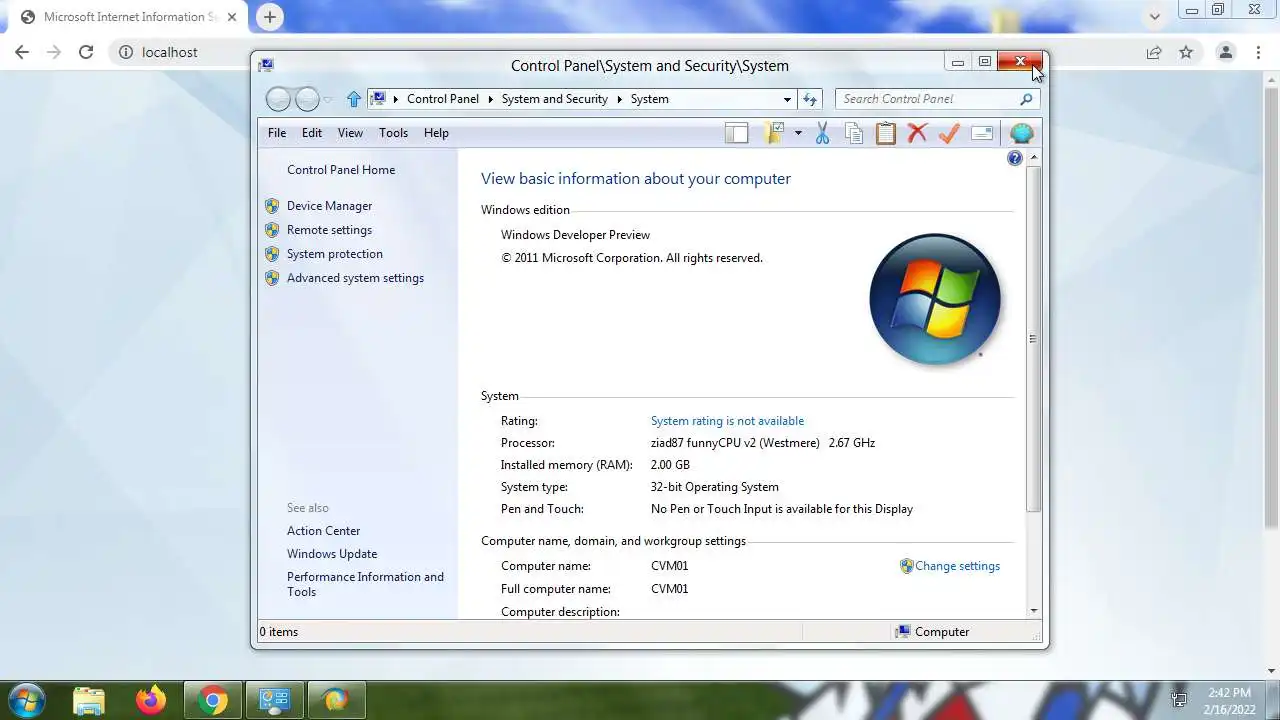Image resolution: width=1280 pixels, height=720 pixels.
Task: Open Device Manager link
Action: (x=329, y=206)
